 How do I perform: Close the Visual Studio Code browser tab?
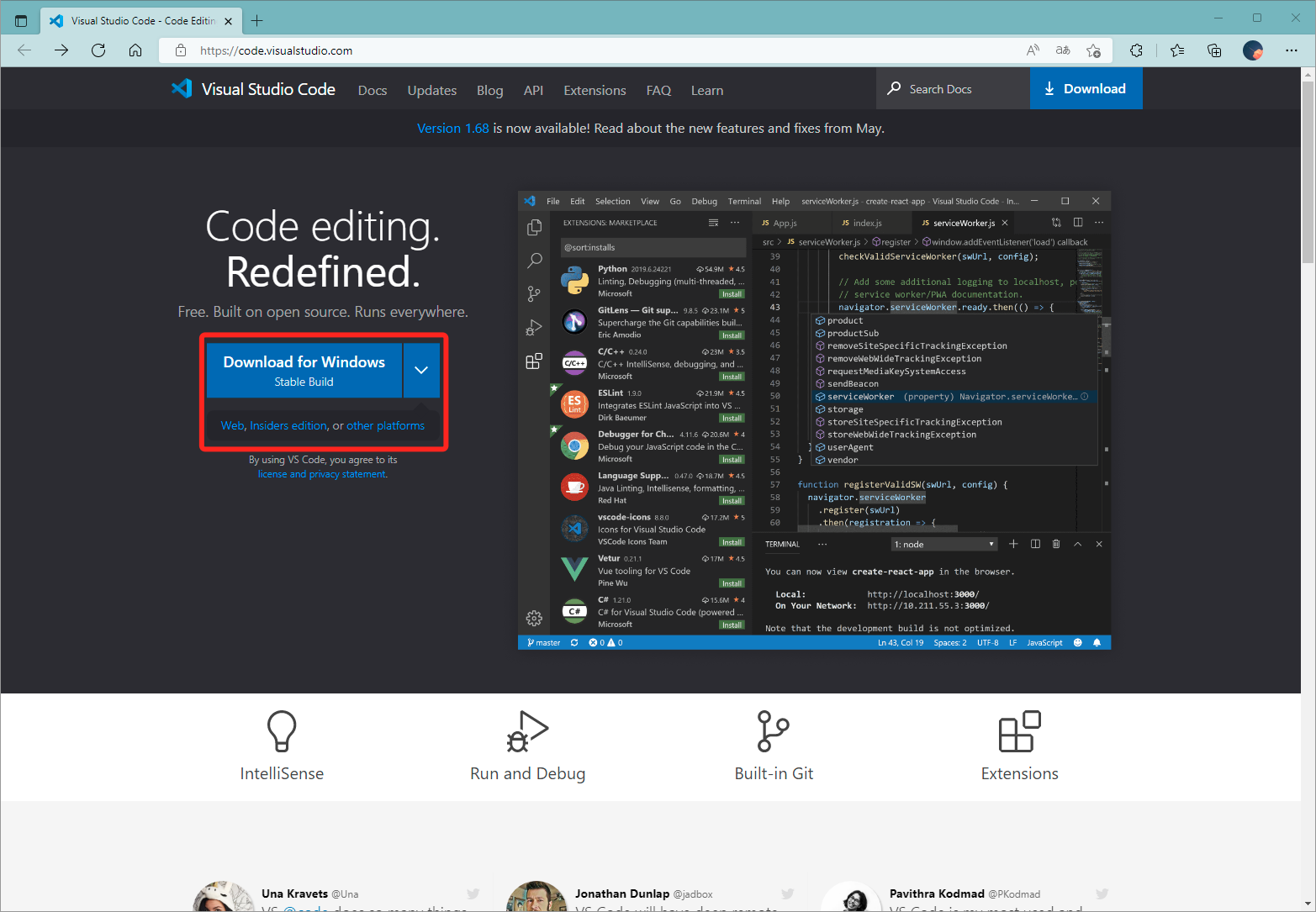pyautogui.click(x=228, y=21)
